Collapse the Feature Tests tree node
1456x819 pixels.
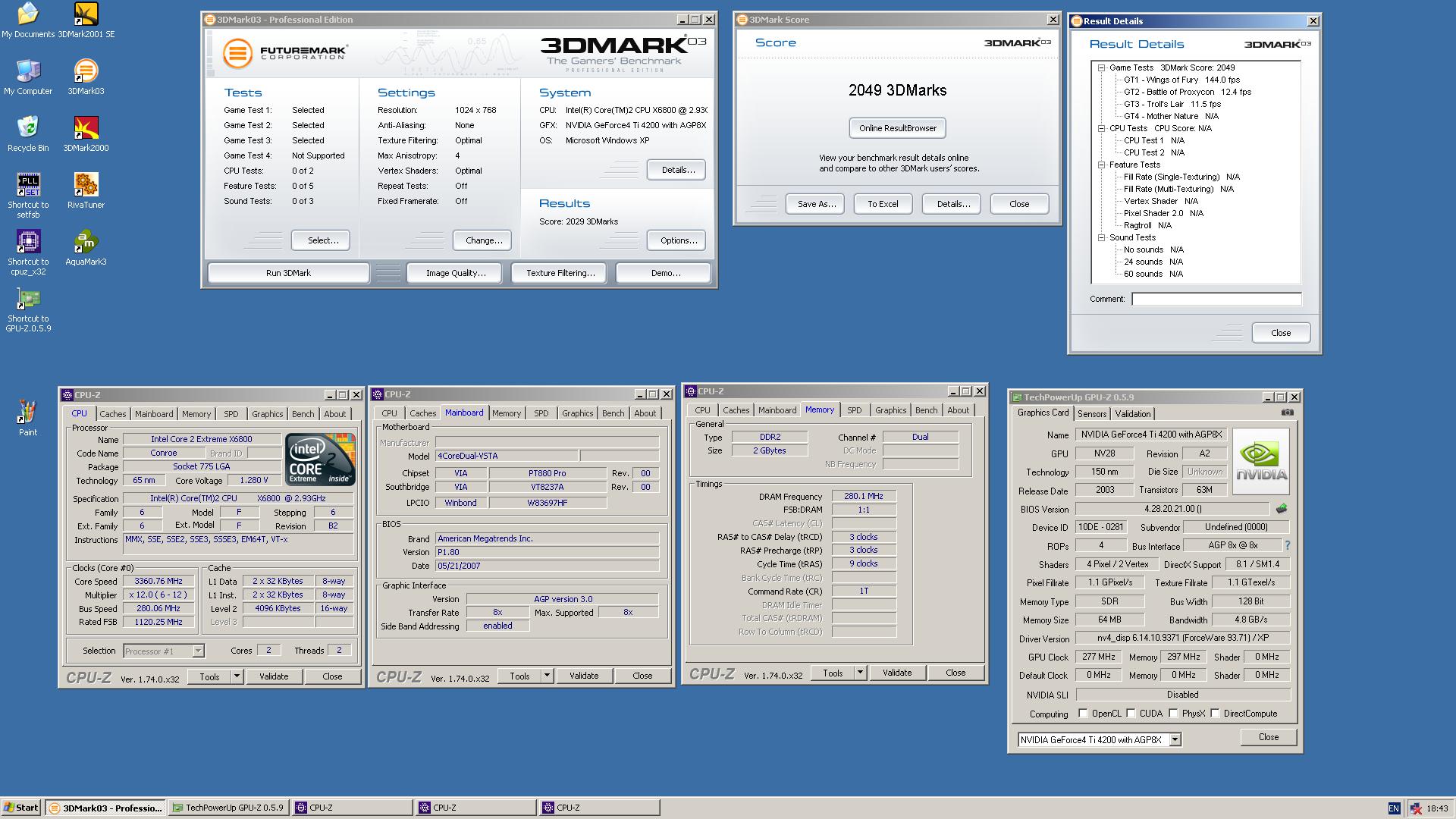point(1101,165)
